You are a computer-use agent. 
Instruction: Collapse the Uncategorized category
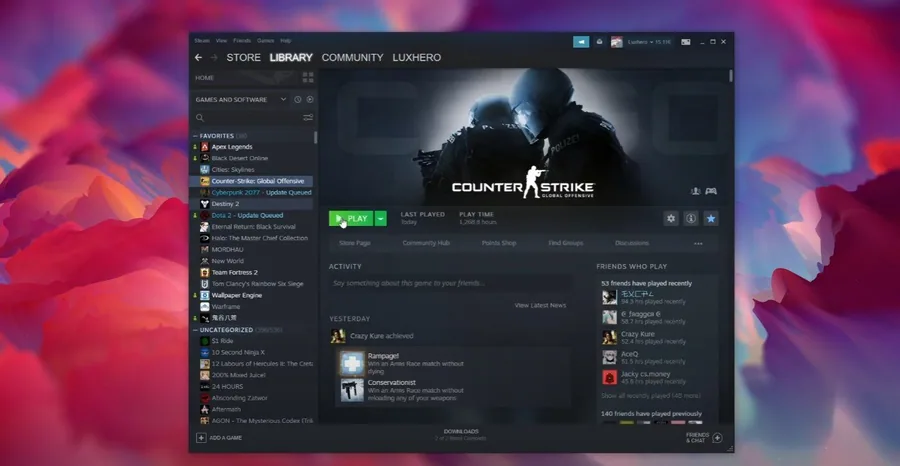click(195, 330)
